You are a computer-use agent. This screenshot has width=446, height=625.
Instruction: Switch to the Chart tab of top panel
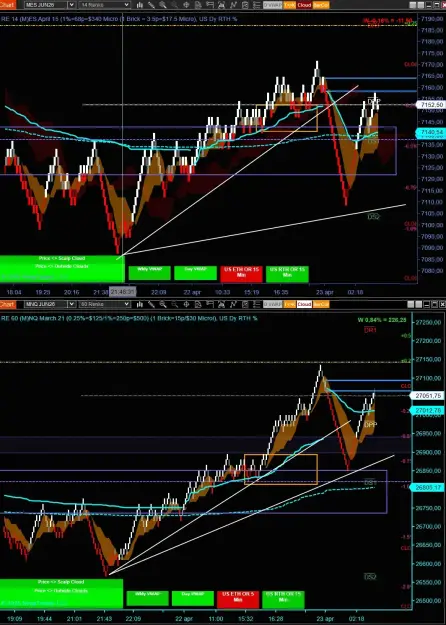[x=7, y=5]
